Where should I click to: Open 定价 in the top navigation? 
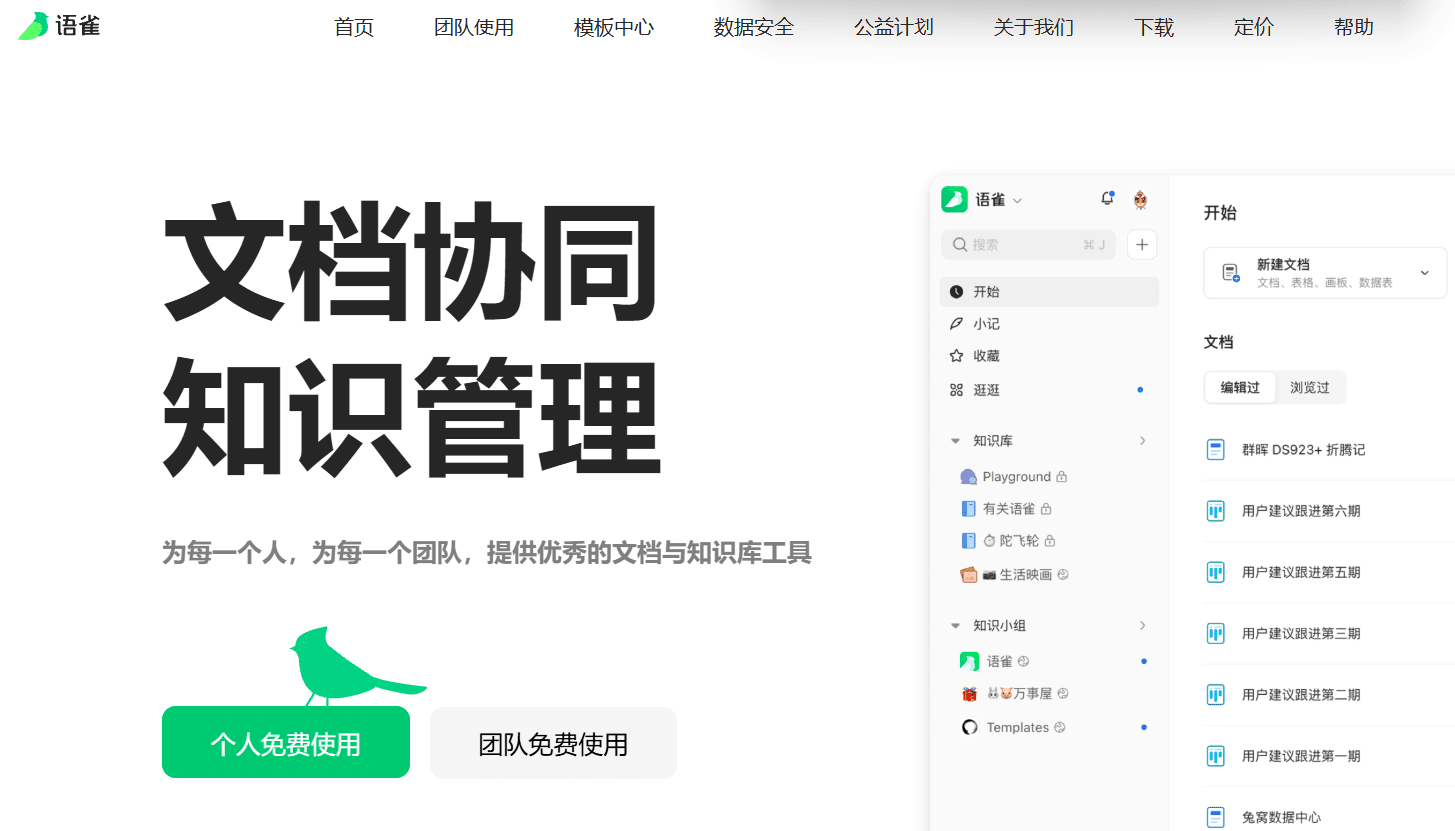point(1254,28)
